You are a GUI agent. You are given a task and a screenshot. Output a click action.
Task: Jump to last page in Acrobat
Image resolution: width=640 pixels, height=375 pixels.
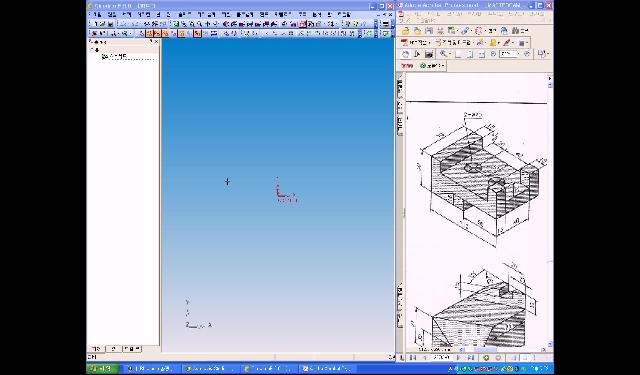[470, 357]
